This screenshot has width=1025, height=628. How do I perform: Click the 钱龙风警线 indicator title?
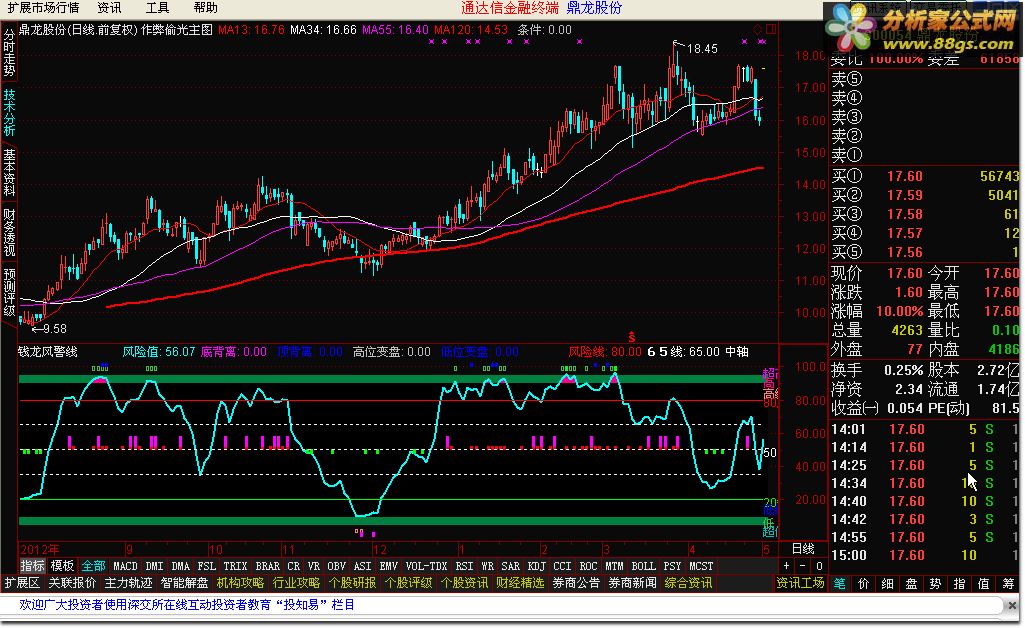(x=48, y=352)
